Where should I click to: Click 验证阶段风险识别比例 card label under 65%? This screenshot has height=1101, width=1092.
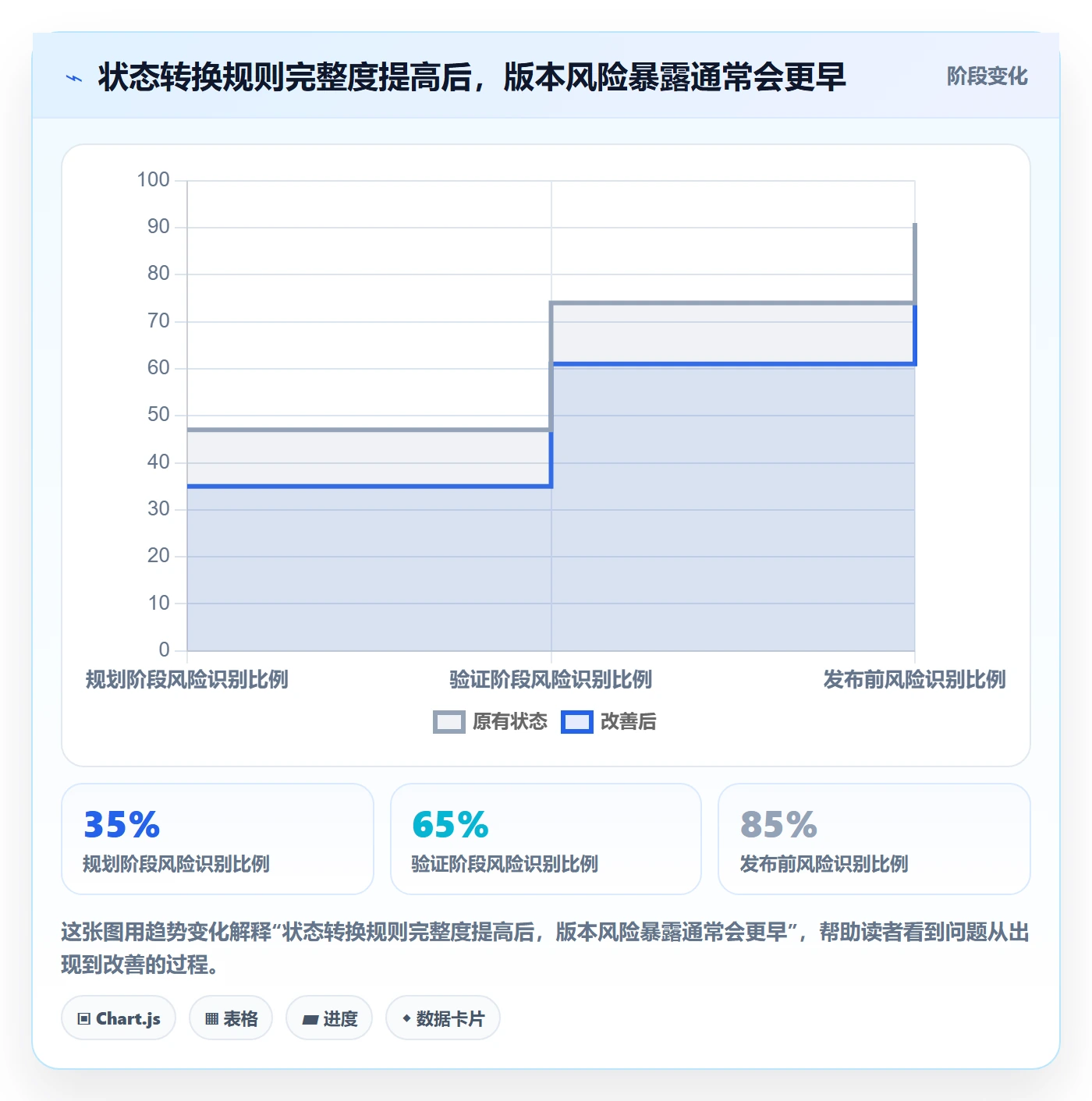click(x=505, y=864)
